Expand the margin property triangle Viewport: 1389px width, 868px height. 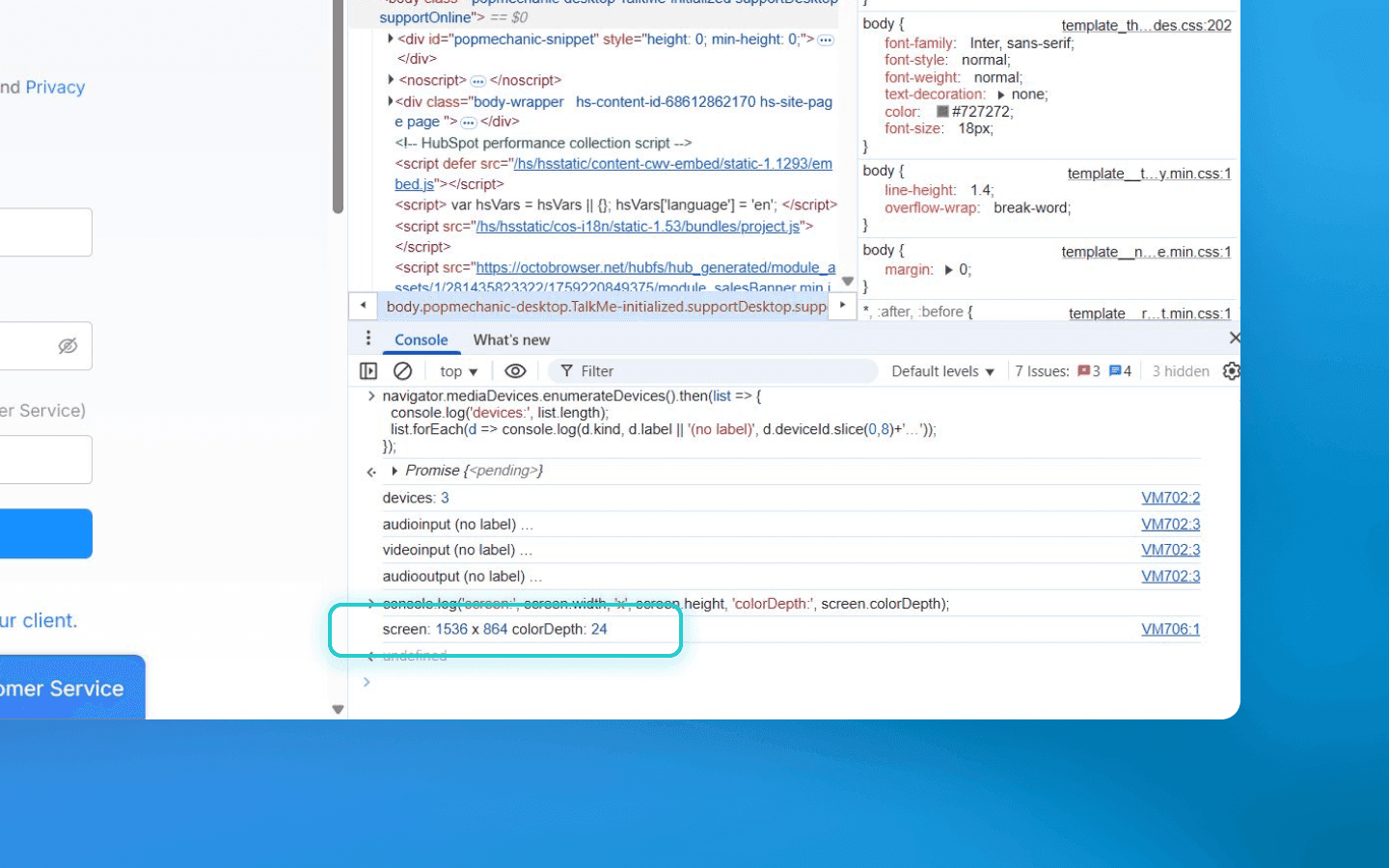coord(948,270)
